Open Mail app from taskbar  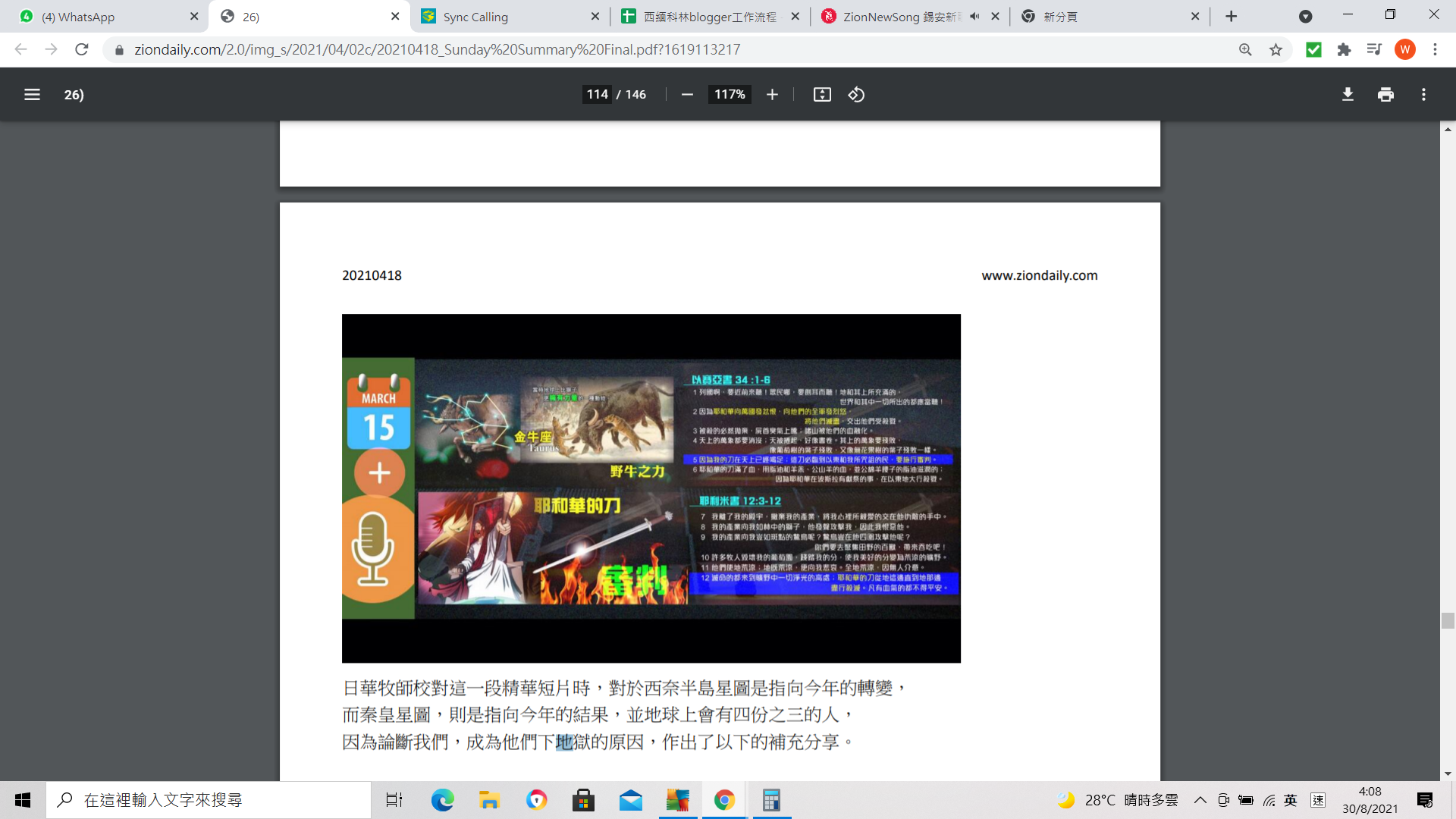[x=630, y=800]
